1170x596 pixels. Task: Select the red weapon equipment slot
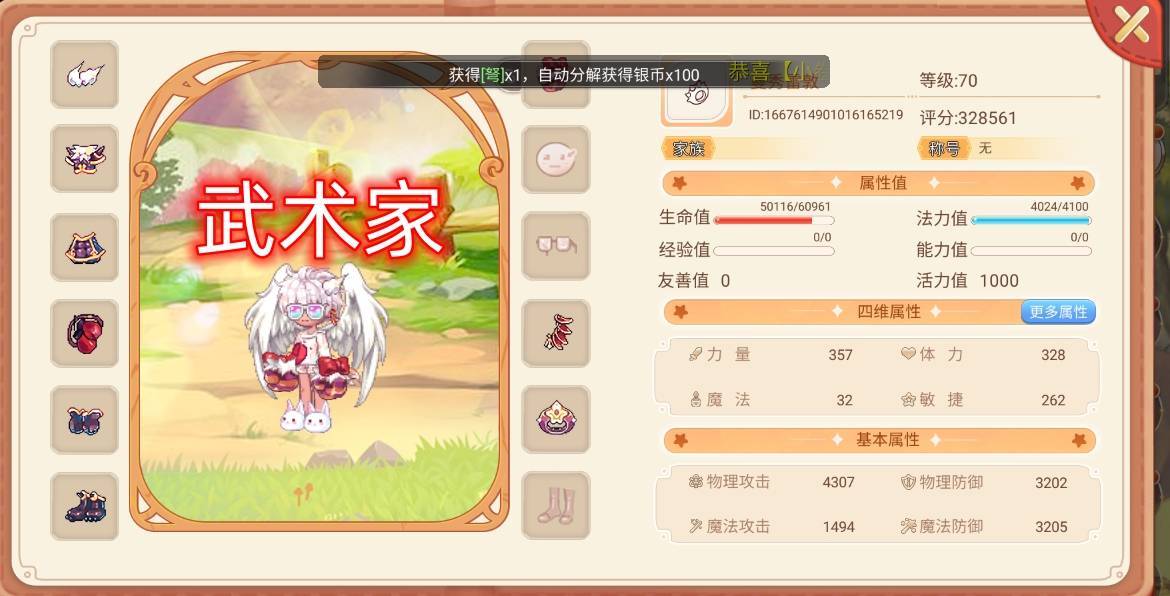(x=556, y=333)
